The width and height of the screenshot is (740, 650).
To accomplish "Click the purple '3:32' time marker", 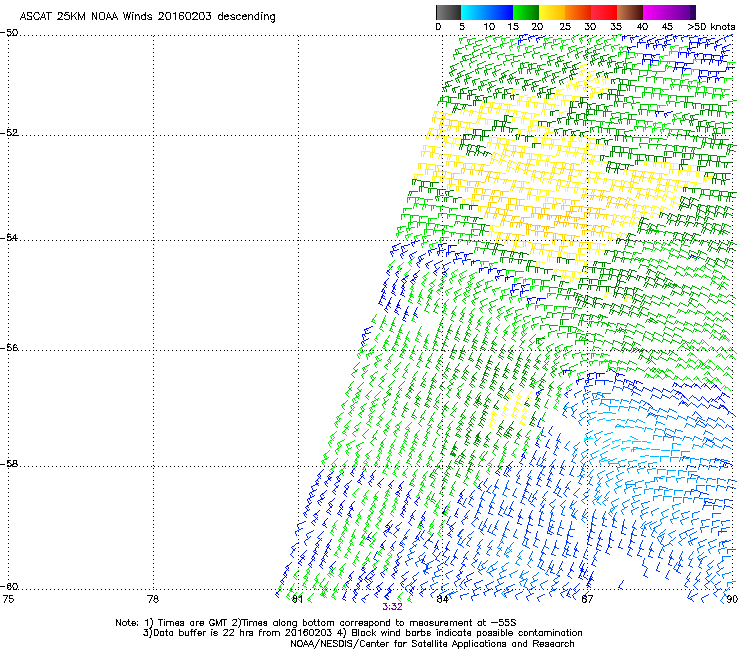I will point(392,607).
